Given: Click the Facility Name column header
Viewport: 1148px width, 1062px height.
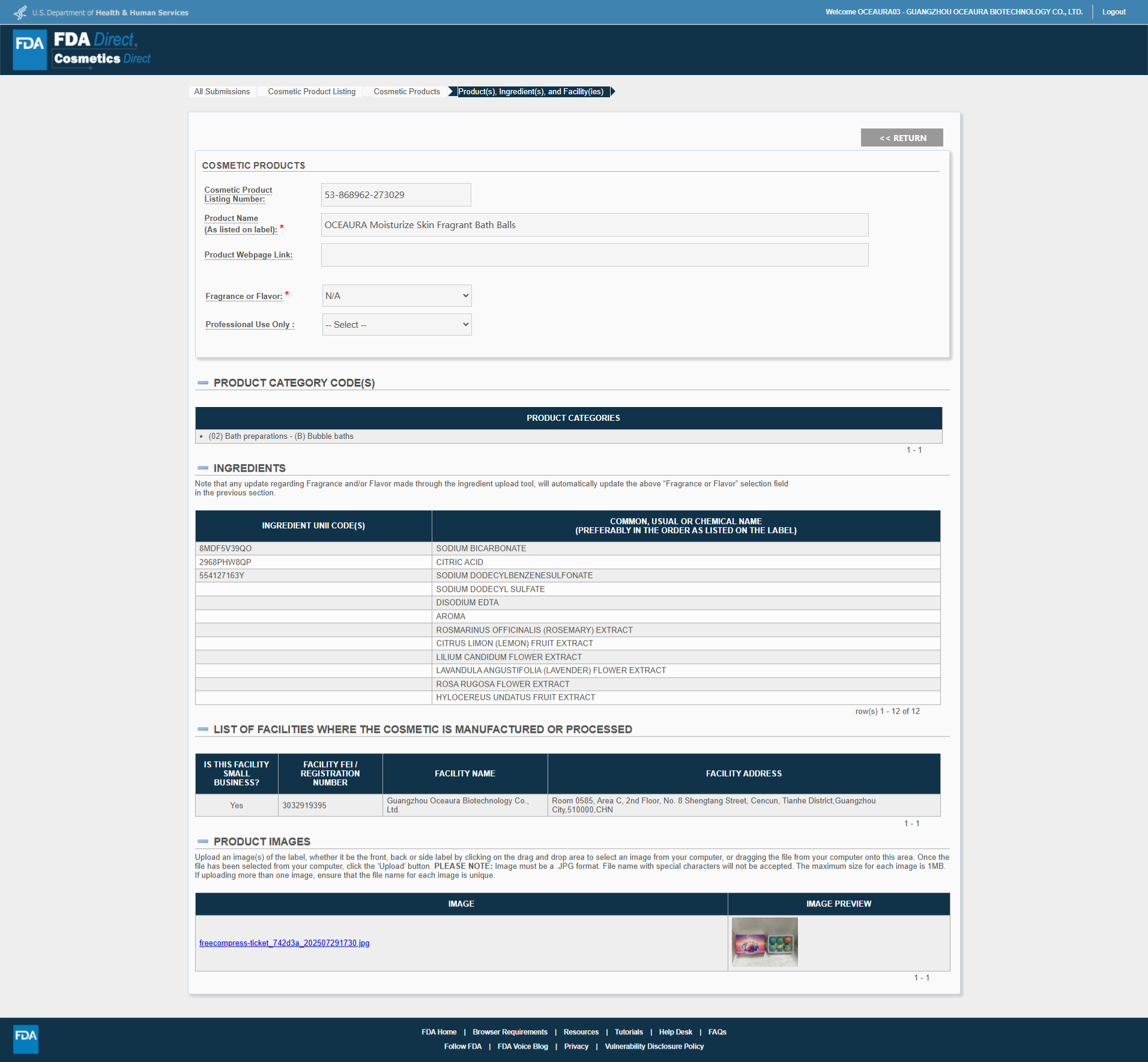Looking at the screenshot, I should click(x=465, y=774).
